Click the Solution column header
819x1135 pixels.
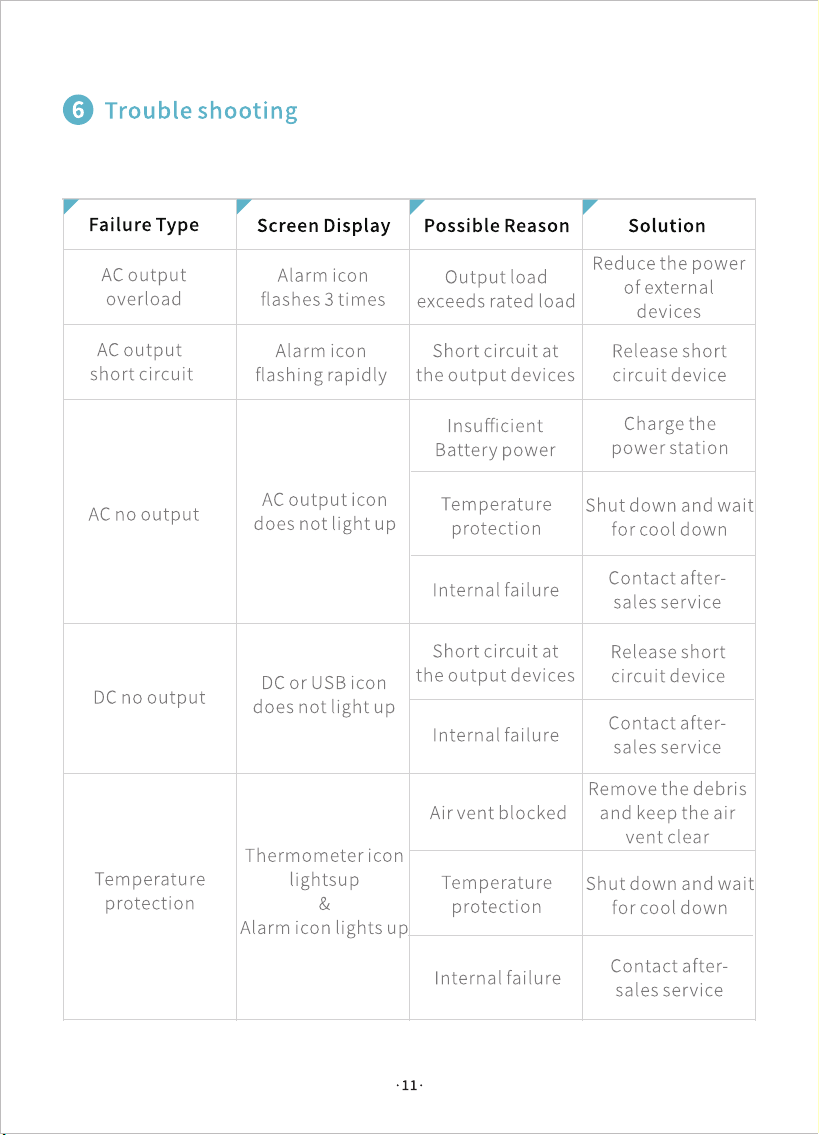pyautogui.click(x=667, y=226)
